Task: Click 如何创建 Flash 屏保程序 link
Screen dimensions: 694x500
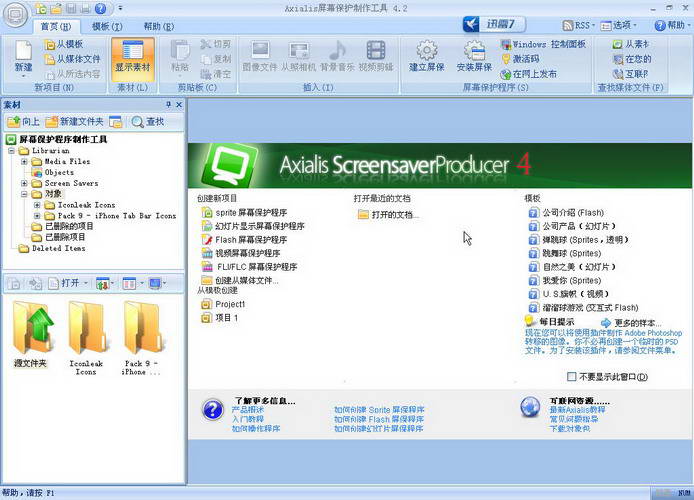Action: (x=378, y=419)
